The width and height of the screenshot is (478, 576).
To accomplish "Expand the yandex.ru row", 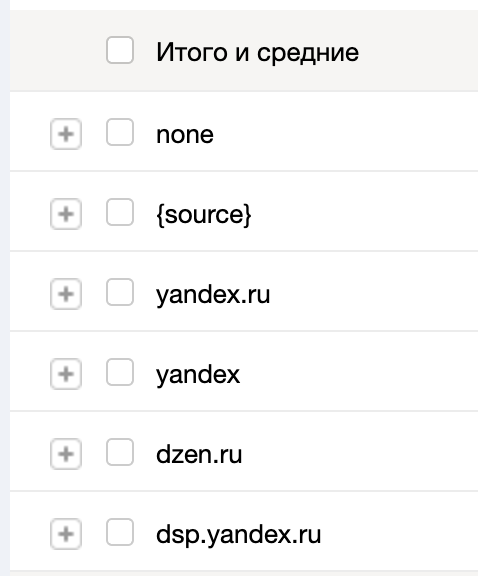I will [x=66, y=294].
